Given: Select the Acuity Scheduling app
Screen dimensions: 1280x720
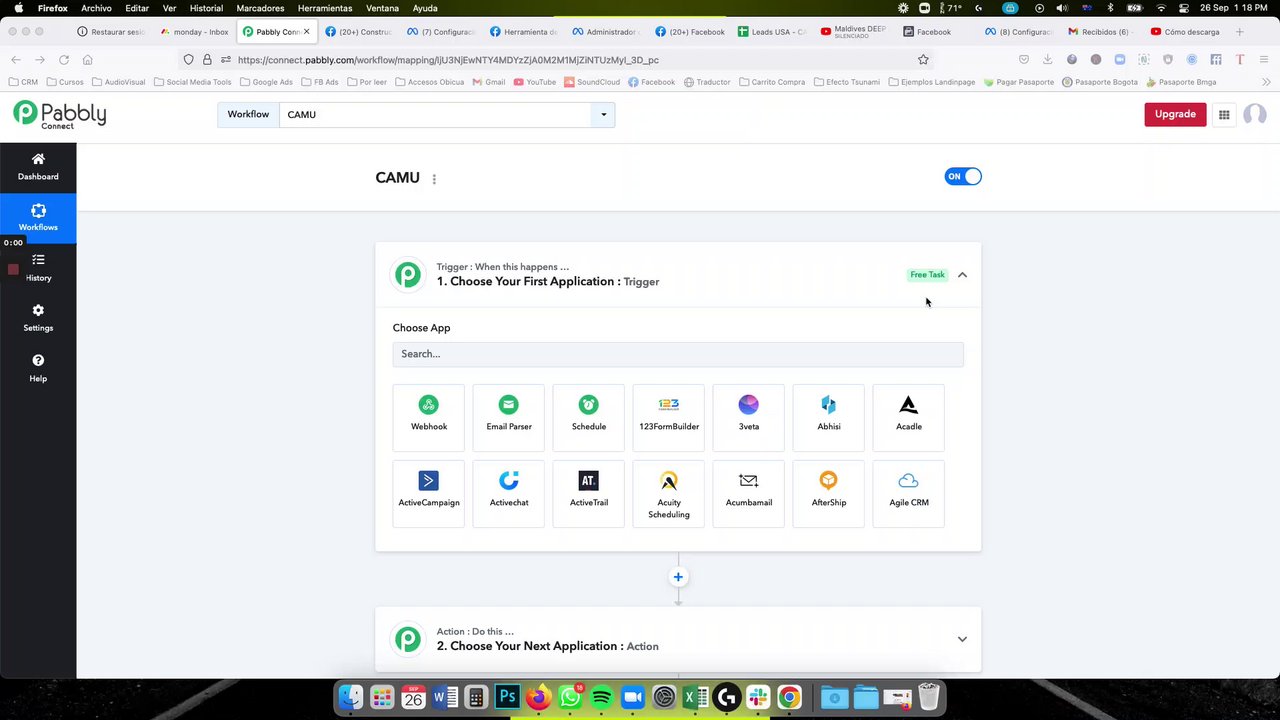Looking at the screenshot, I should 669,493.
